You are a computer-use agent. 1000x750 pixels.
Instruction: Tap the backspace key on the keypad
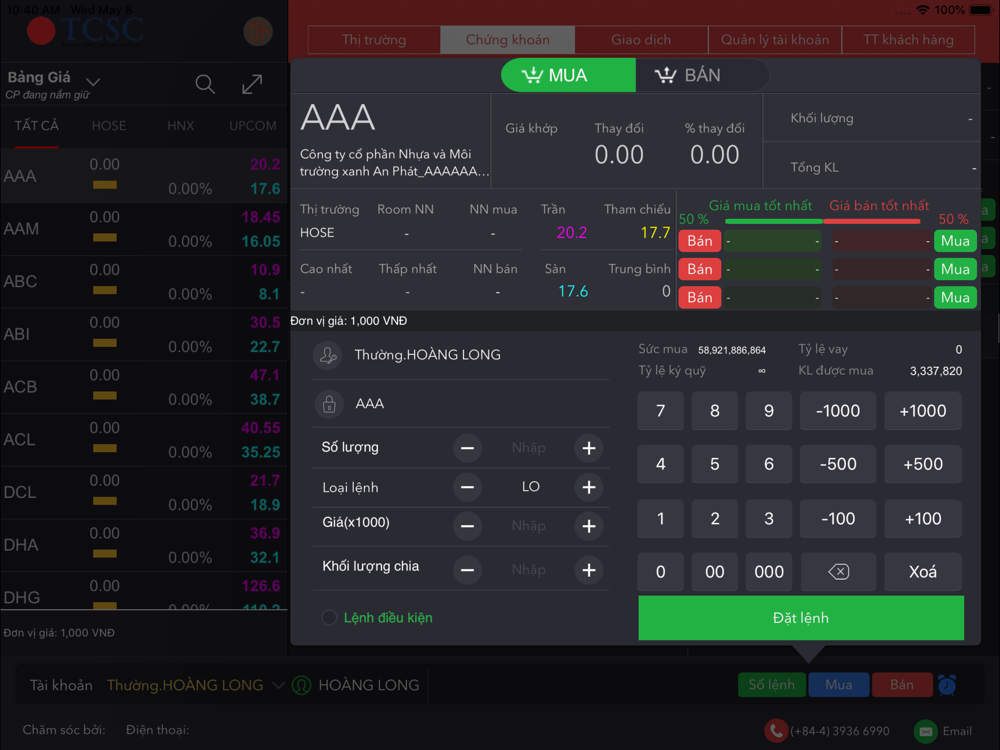point(838,571)
